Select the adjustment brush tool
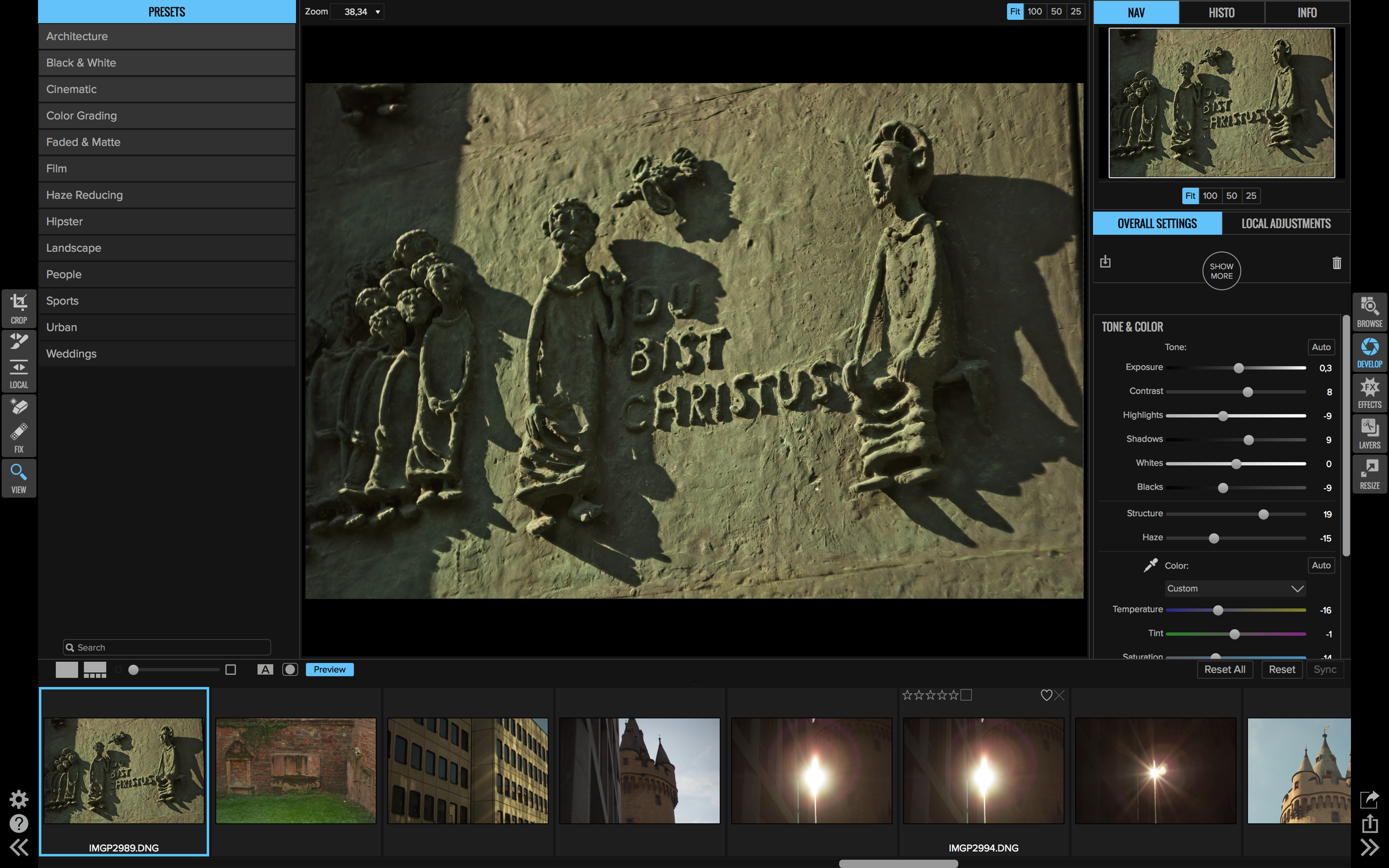 (x=19, y=341)
